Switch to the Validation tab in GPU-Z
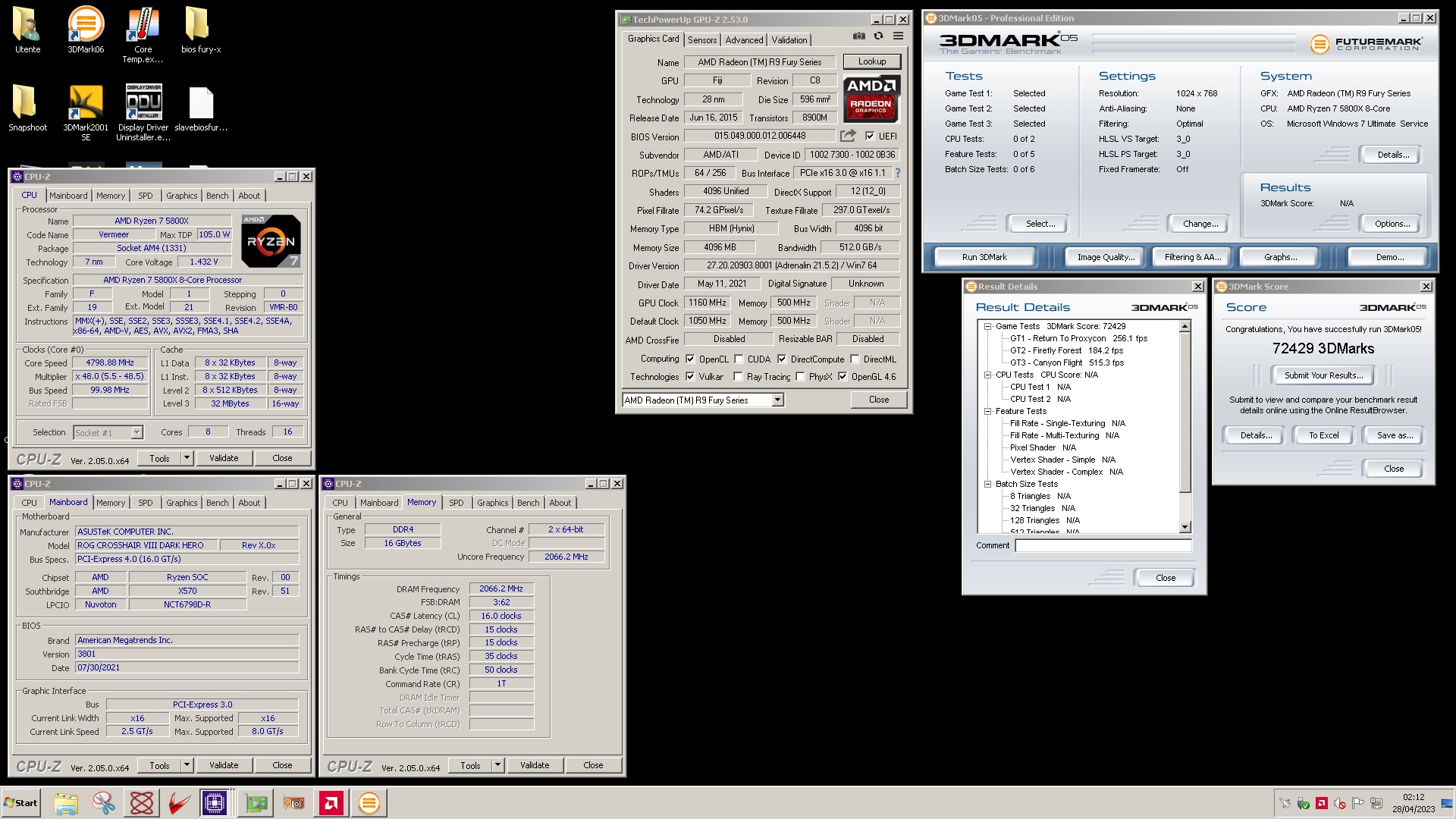 click(x=789, y=40)
